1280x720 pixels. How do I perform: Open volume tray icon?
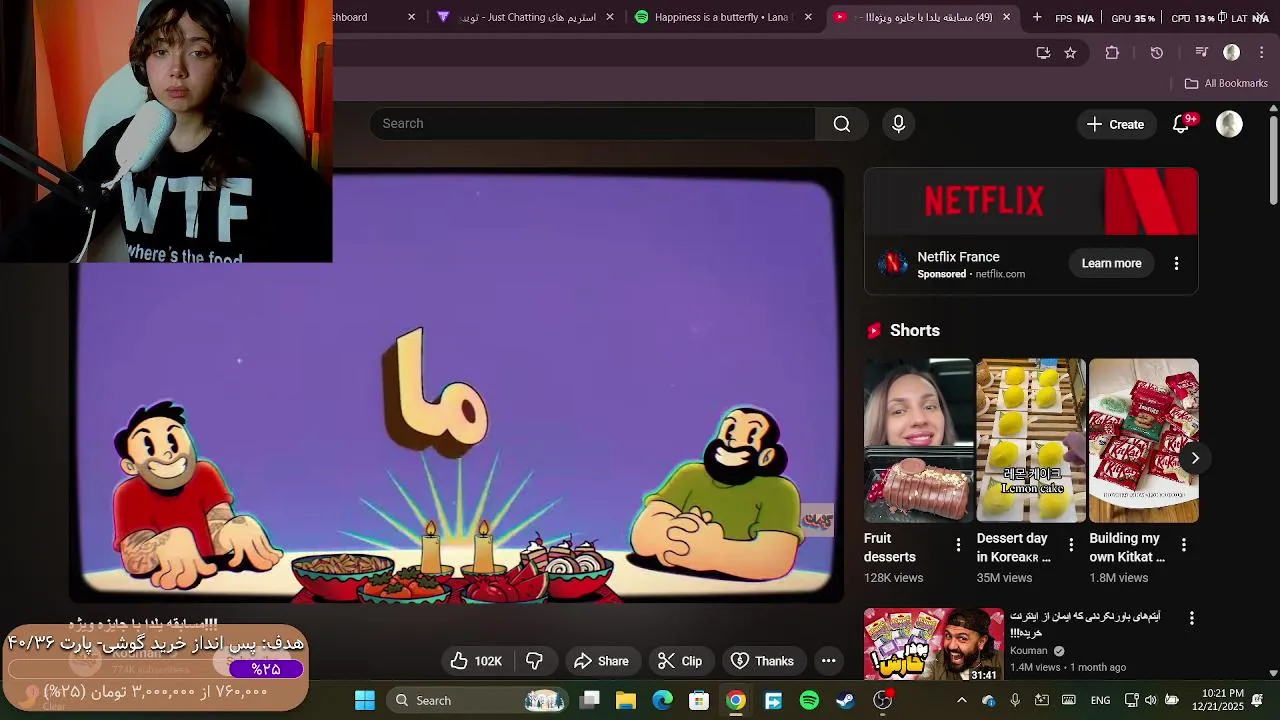pos(1150,700)
